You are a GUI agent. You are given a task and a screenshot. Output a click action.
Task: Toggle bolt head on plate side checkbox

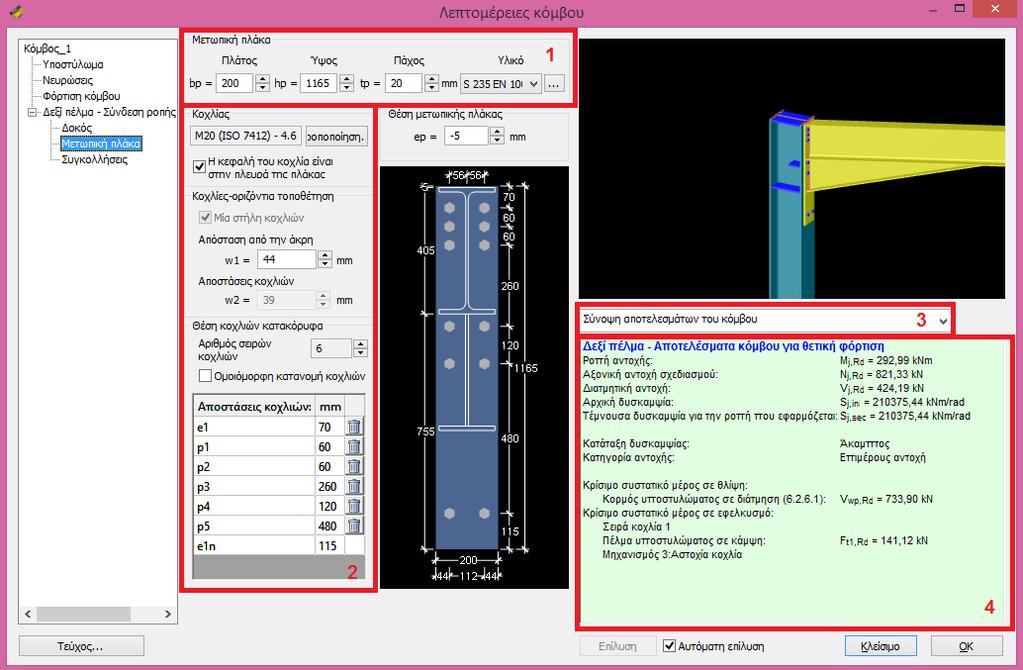click(200, 168)
